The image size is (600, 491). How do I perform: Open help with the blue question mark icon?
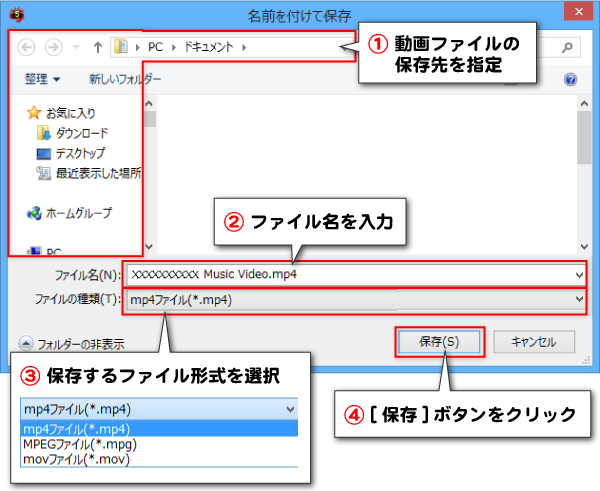point(570,79)
